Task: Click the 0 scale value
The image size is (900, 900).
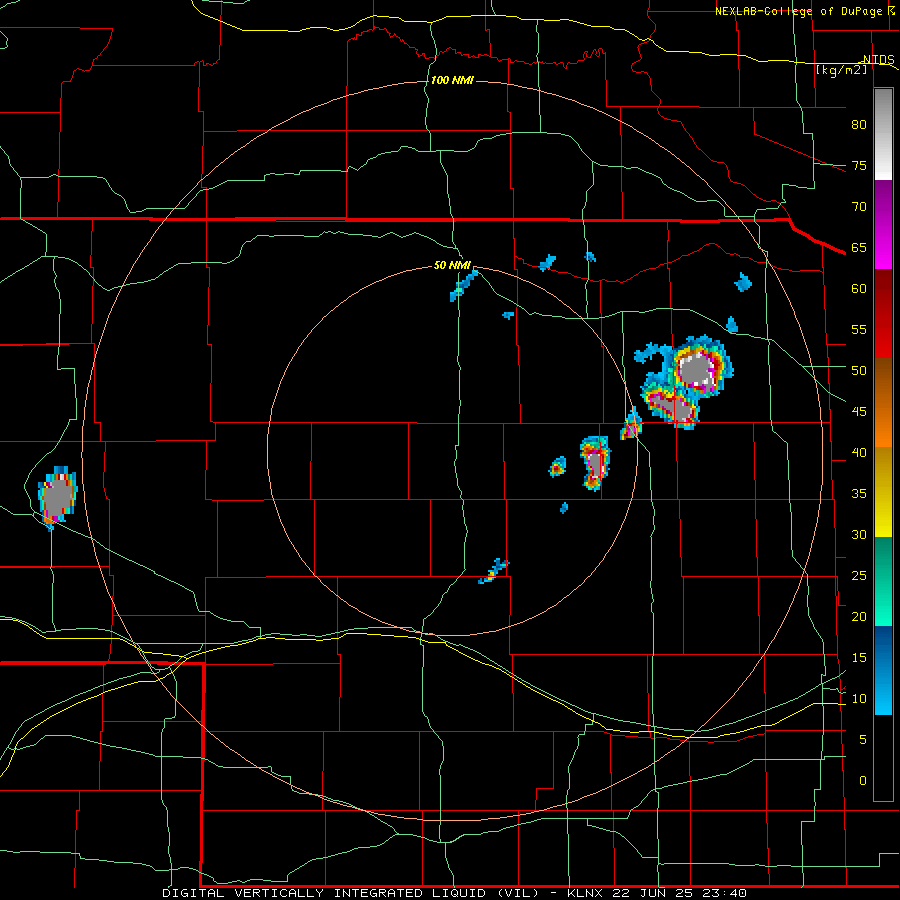Action: pos(863,781)
